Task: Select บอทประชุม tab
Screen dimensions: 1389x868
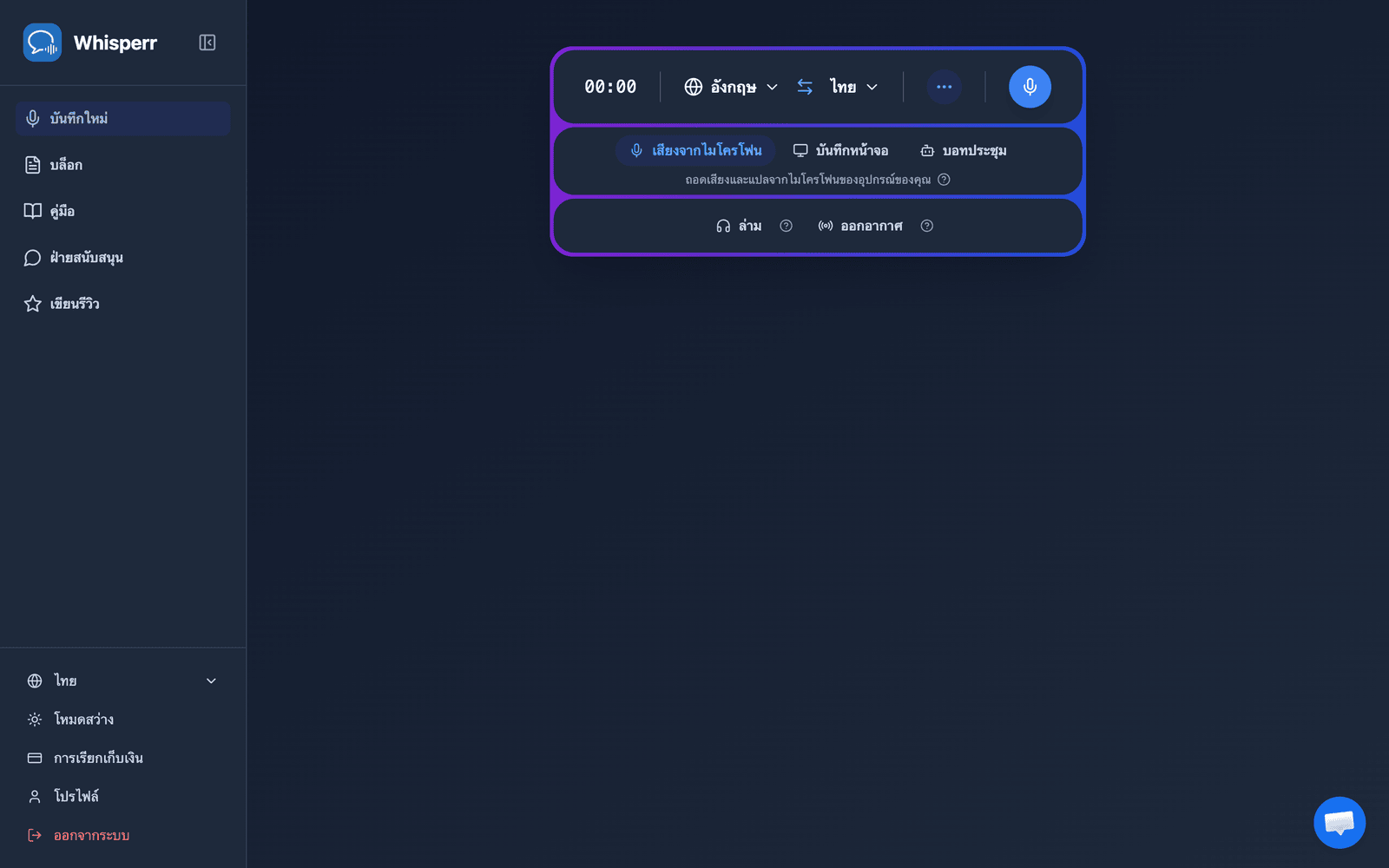Action: [964, 151]
